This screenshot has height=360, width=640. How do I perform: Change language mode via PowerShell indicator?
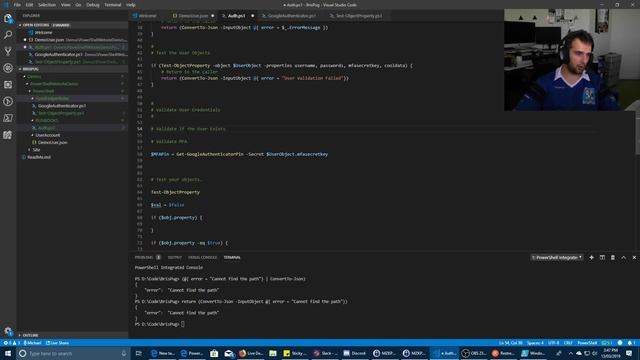[587, 343]
